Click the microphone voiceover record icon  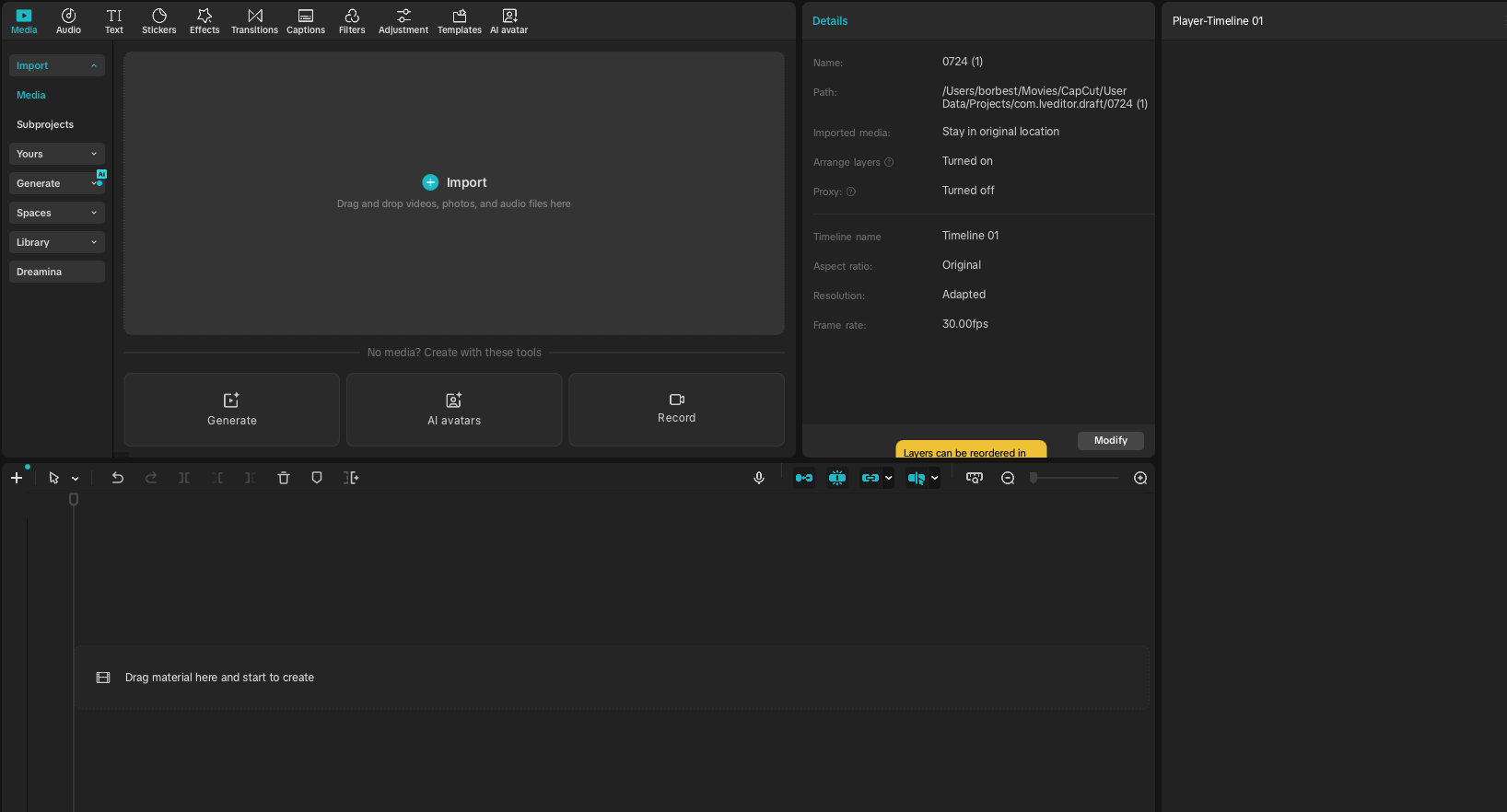coord(759,478)
